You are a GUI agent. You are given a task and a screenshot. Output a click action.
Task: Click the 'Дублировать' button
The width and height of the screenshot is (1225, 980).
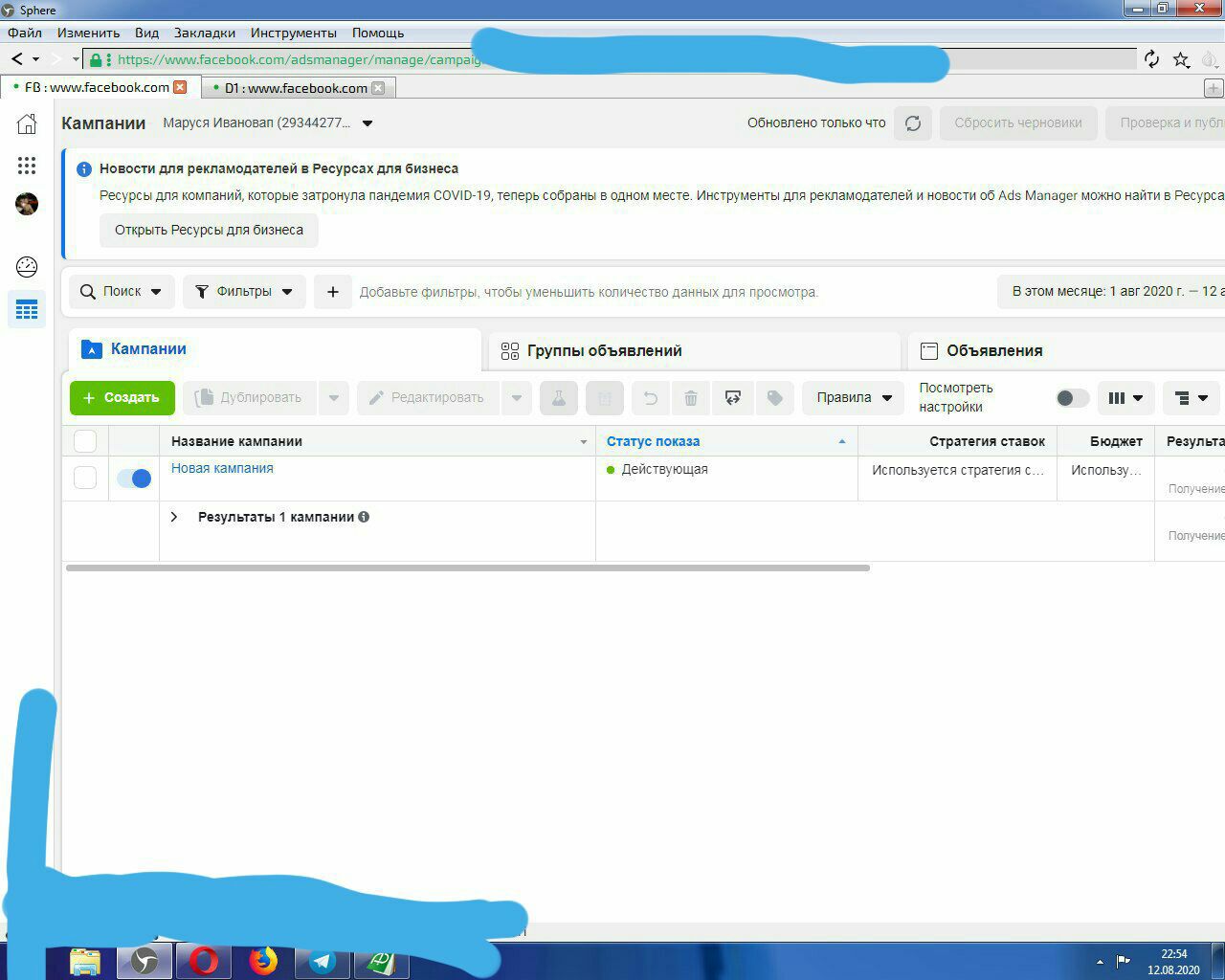pos(250,397)
